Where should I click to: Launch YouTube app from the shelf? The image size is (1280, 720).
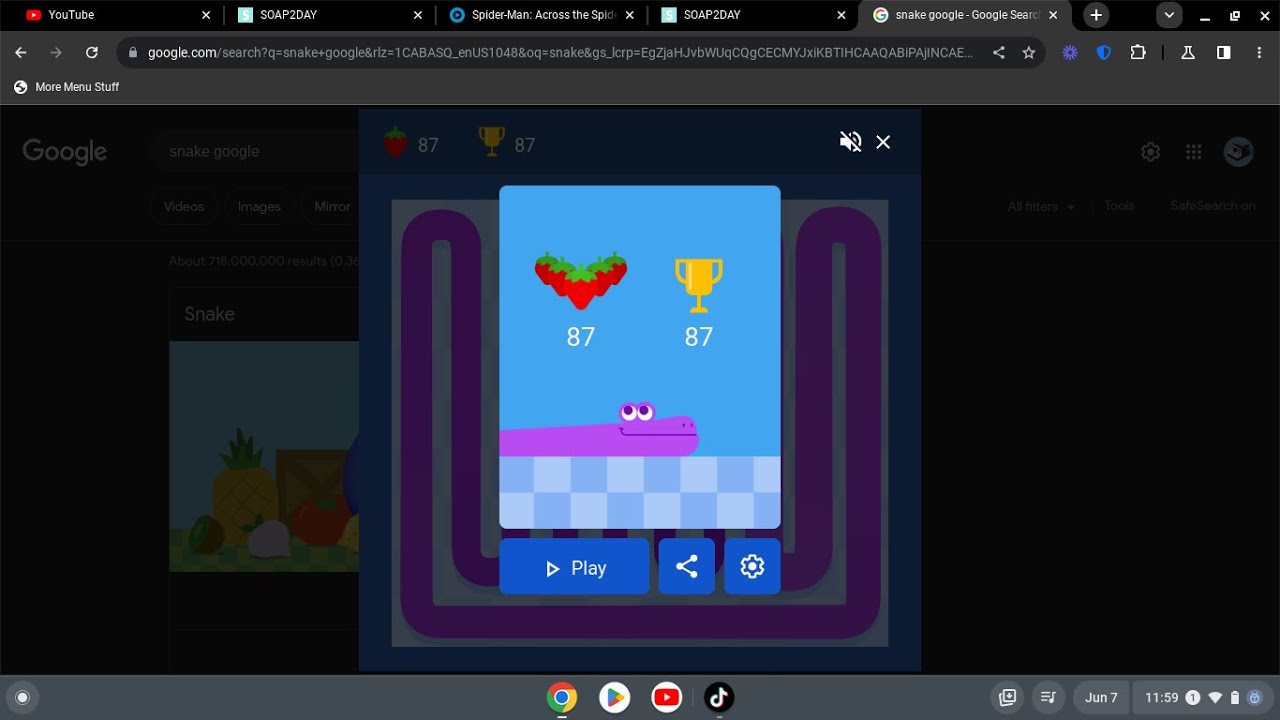click(667, 698)
